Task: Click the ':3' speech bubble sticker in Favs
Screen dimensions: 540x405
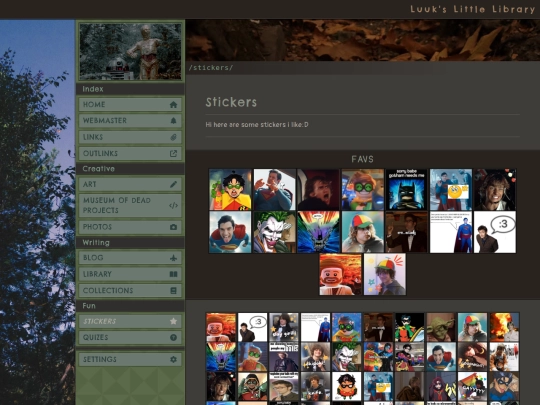Action: (x=495, y=232)
